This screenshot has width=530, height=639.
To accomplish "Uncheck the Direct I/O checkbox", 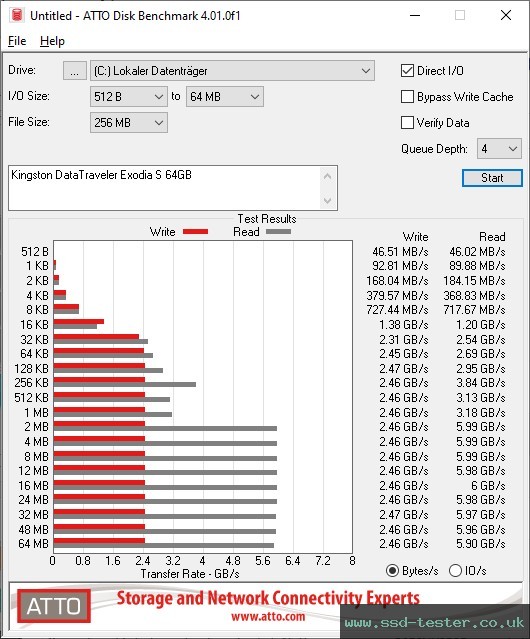I will tap(407, 71).
